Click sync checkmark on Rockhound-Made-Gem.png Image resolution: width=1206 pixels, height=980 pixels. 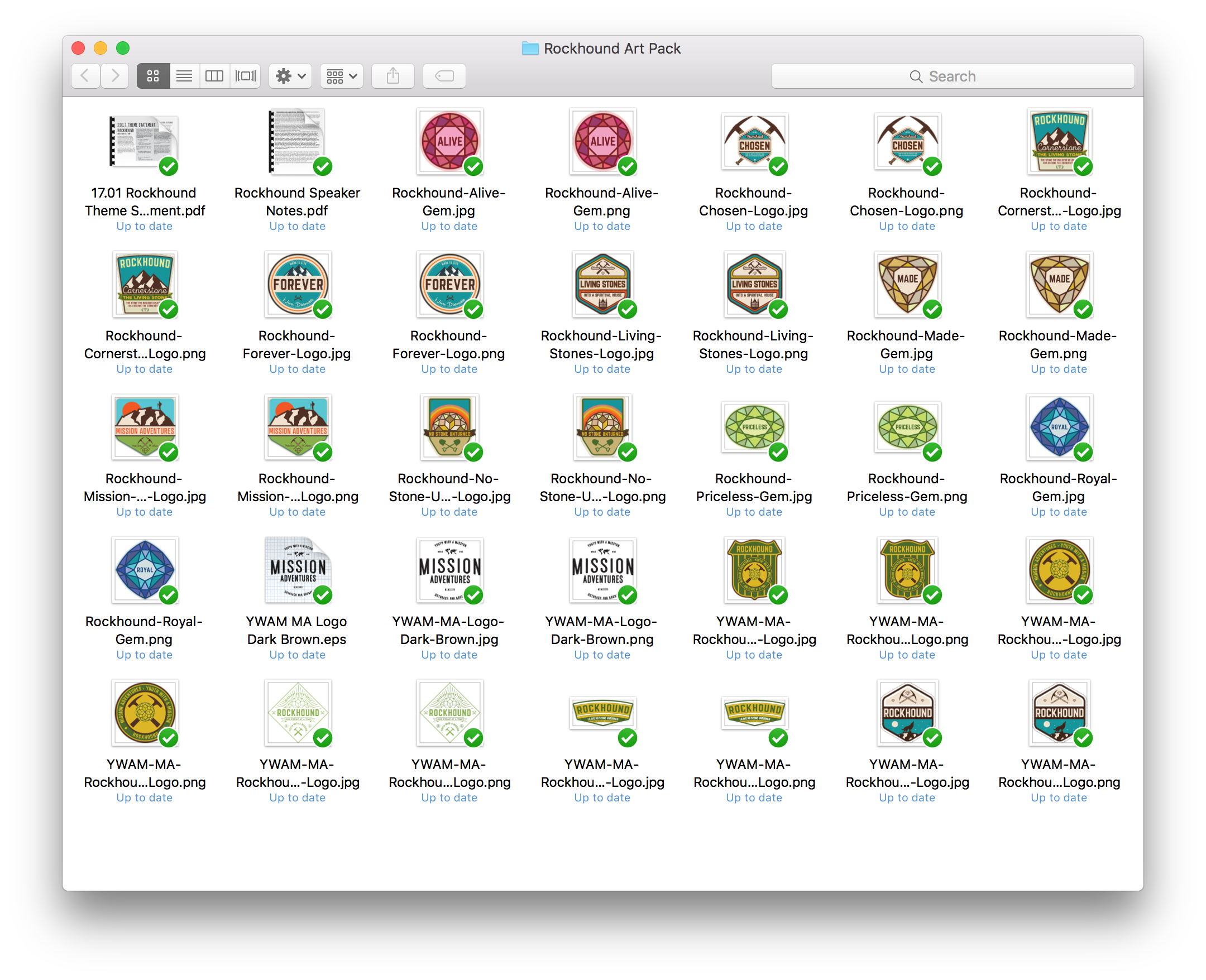tap(1083, 309)
